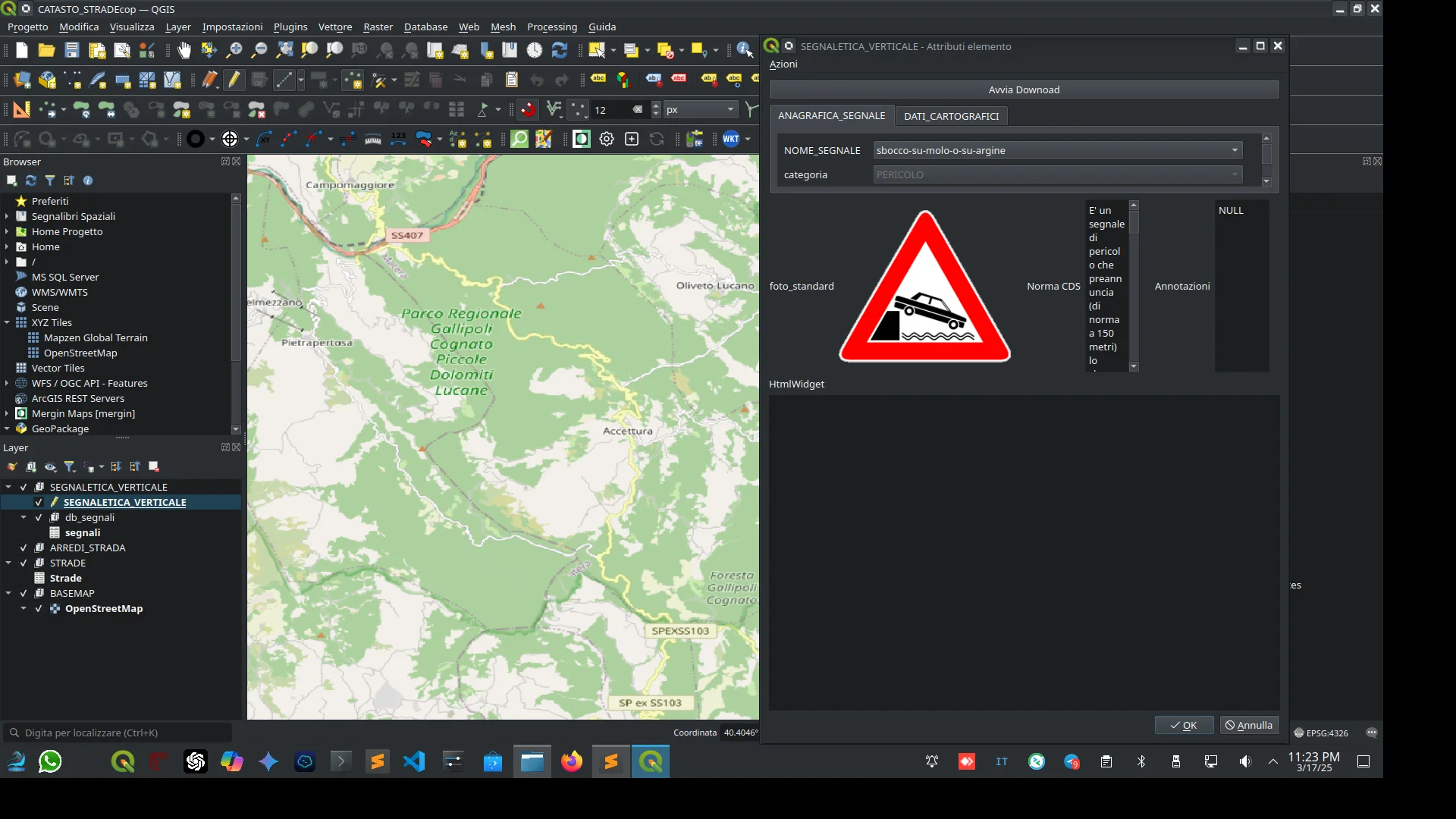Open the Vettore menu

pyautogui.click(x=335, y=27)
